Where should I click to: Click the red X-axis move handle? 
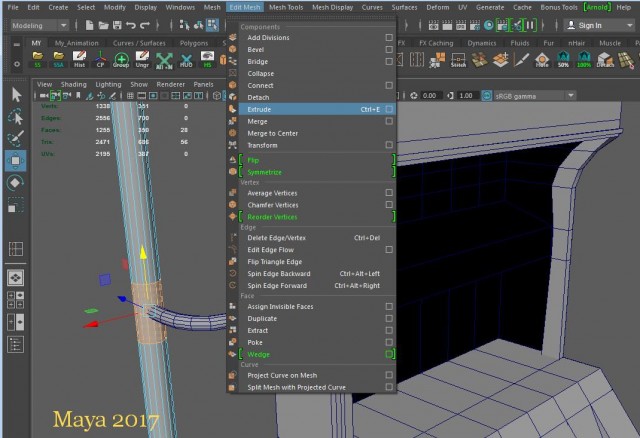(x=91, y=325)
